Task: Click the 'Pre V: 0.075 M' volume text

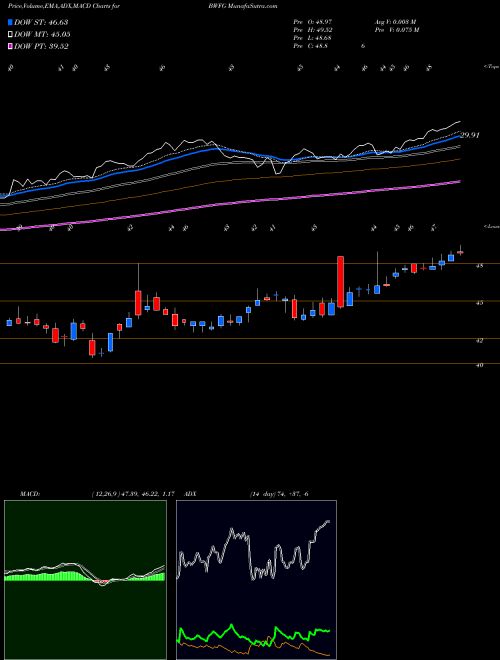Action: point(396,30)
